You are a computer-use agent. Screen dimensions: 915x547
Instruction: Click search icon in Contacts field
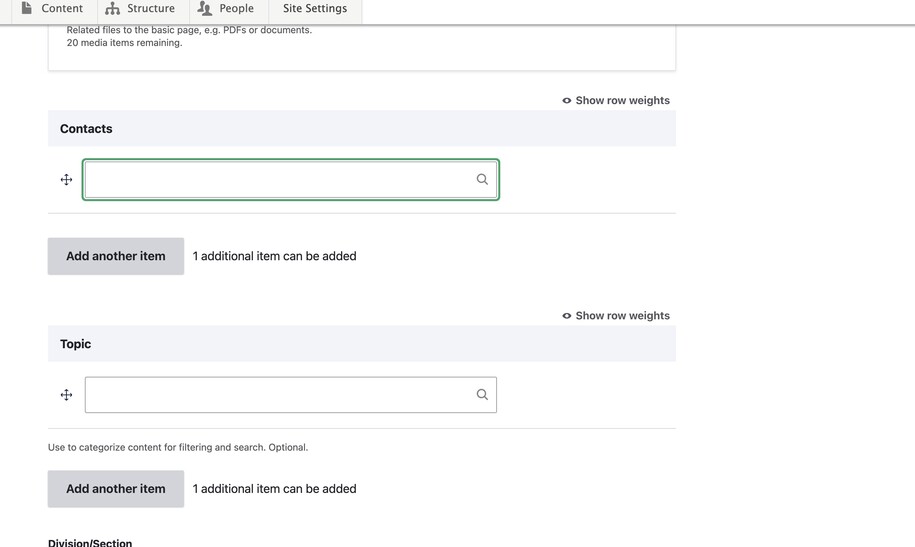click(x=482, y=180)
